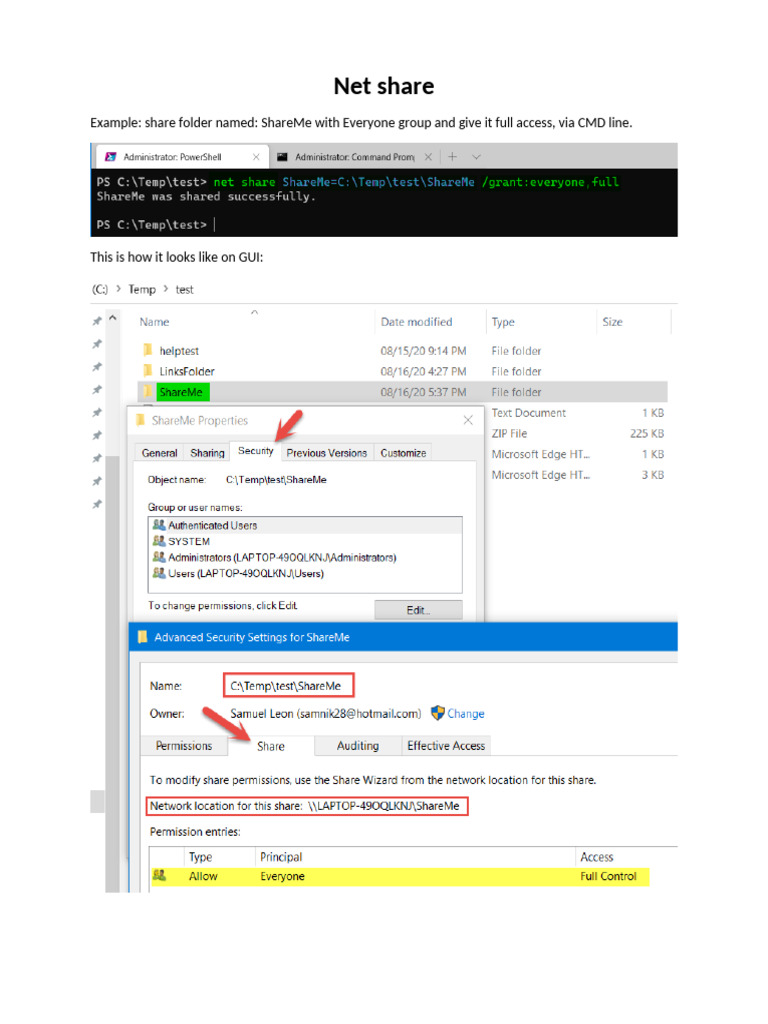Expand chevron between Temp and test
Image resolution: width=768 pixels, height=1024 pixels.
point(166,288)
